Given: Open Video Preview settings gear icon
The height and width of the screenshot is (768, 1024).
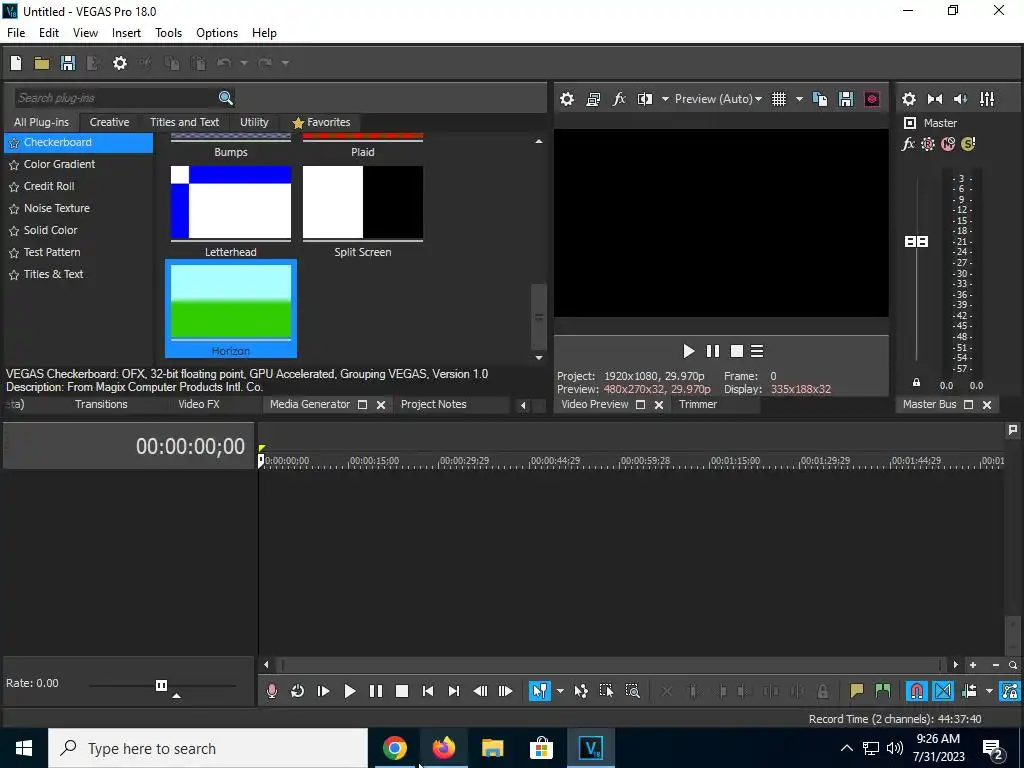Looking at the screenshot, I should point(567,99).
